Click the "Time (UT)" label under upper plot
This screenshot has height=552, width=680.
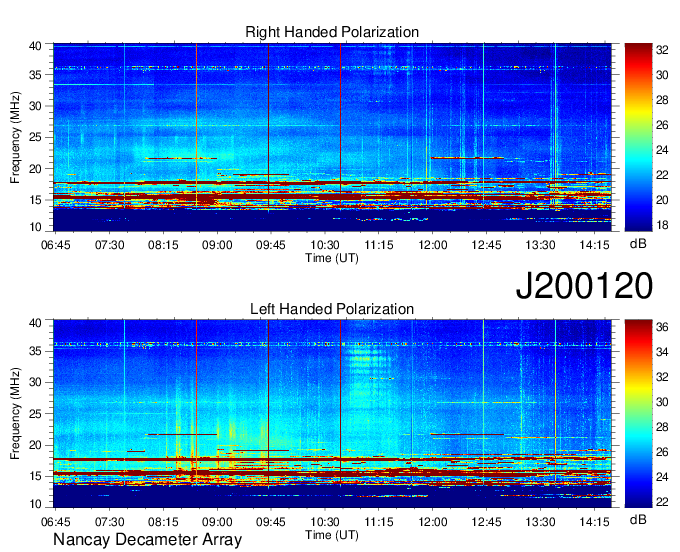pyautogui.click(x=332, y=258)
